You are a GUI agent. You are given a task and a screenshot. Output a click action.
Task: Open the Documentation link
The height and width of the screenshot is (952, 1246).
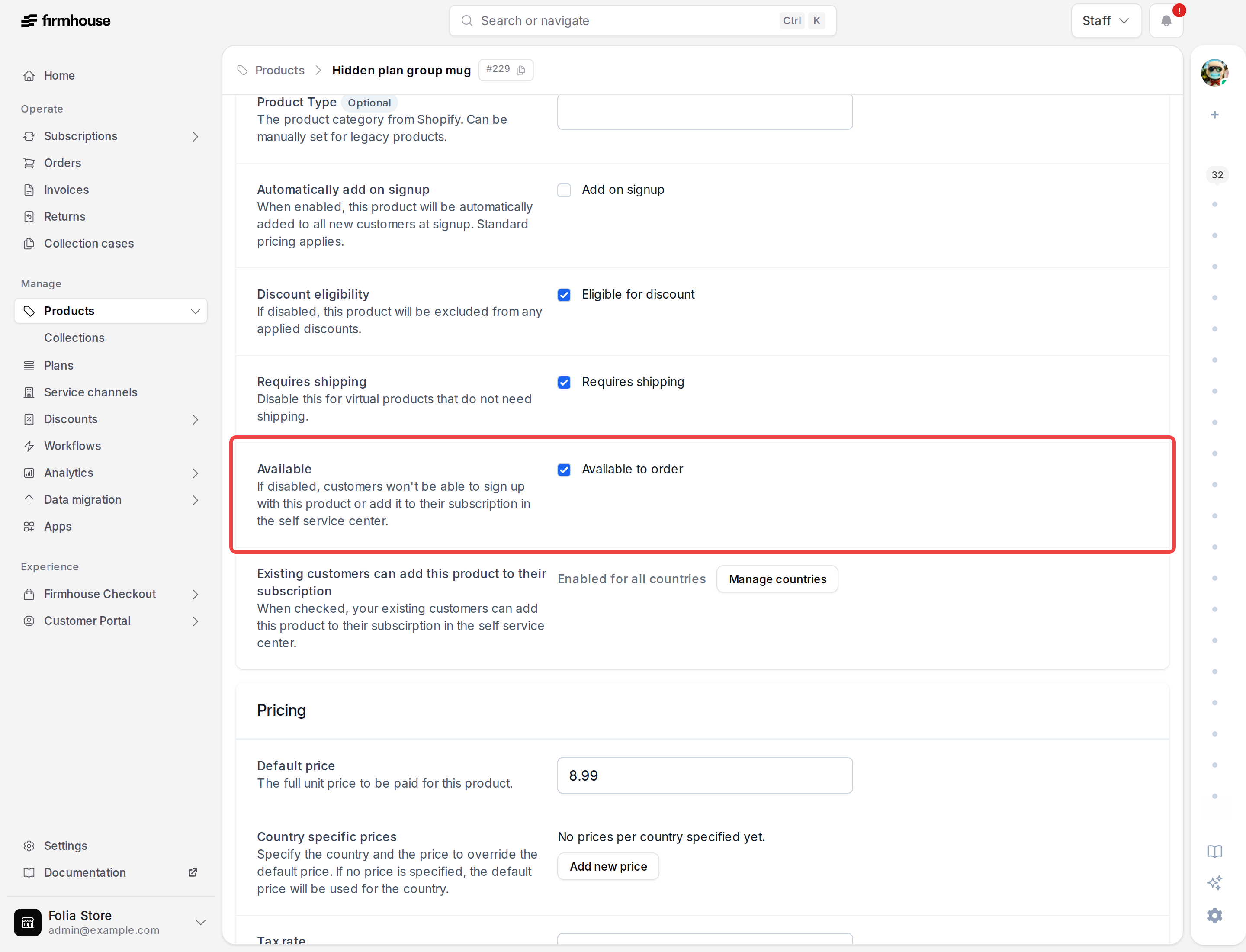(110, 872)
